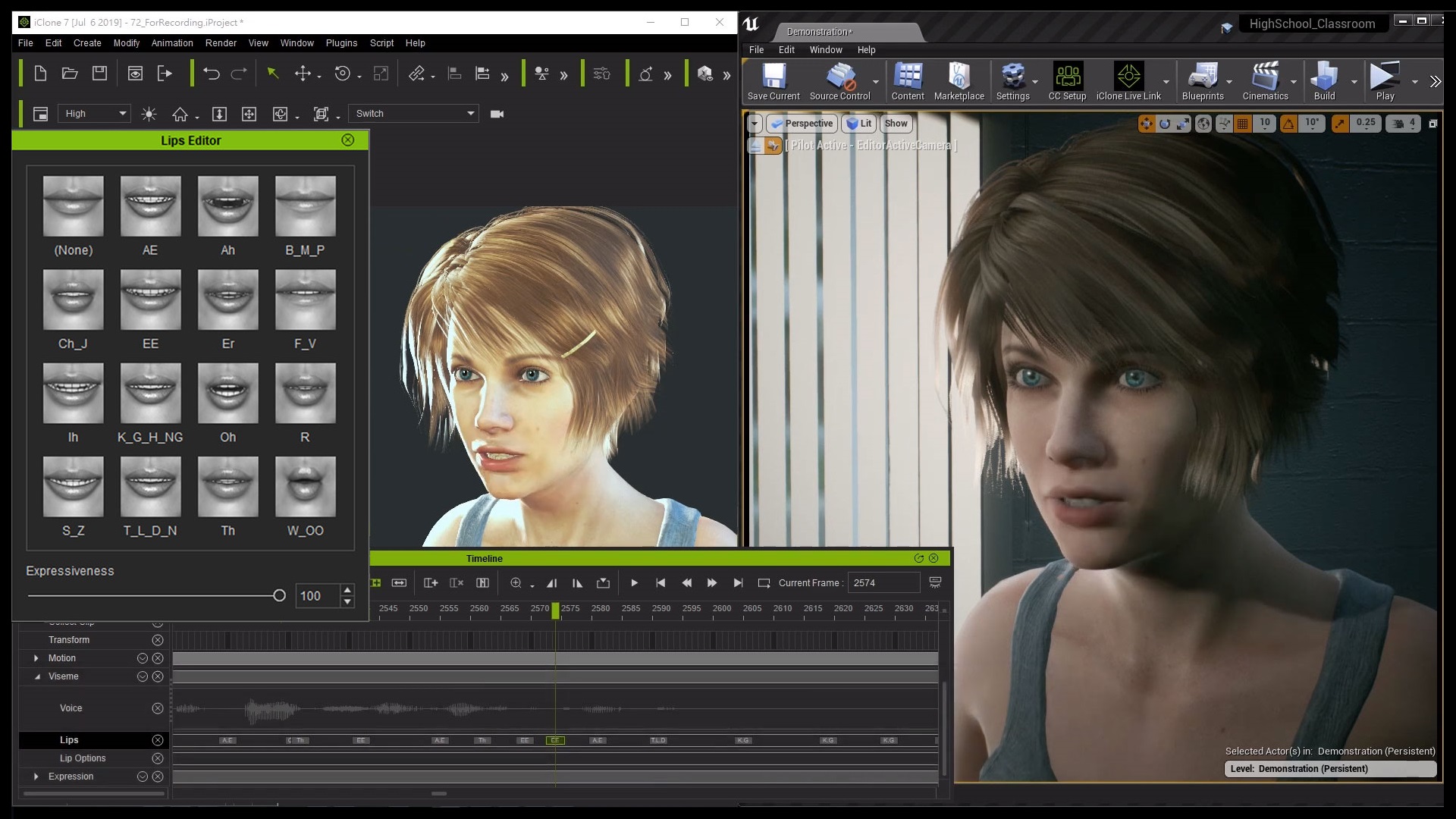Image resolution: width=1456 pixels, height=819 pixels.
Task: Open Source Control in Unreal toolbar
Action: pos(840,81)
